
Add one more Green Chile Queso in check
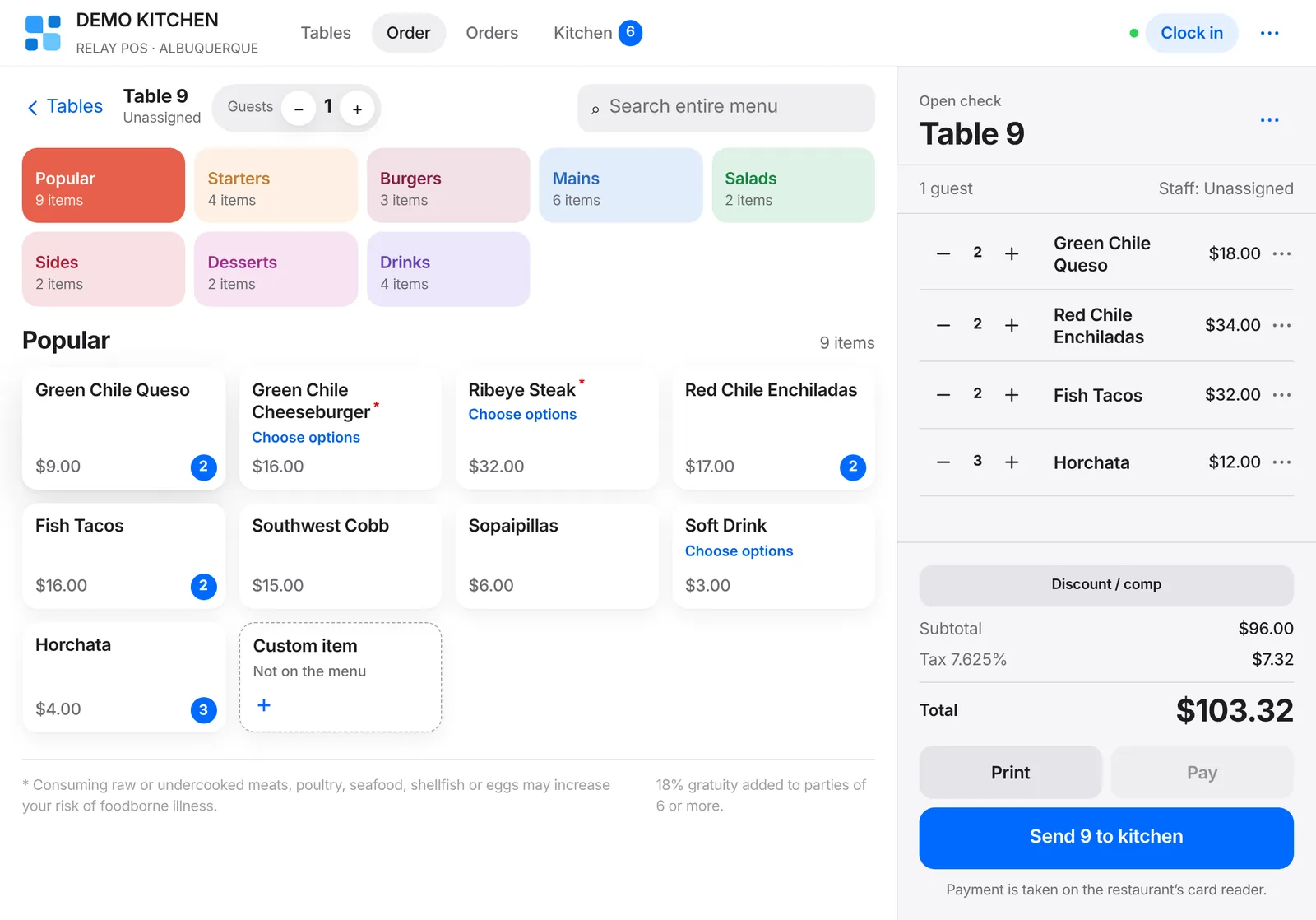1012,253
